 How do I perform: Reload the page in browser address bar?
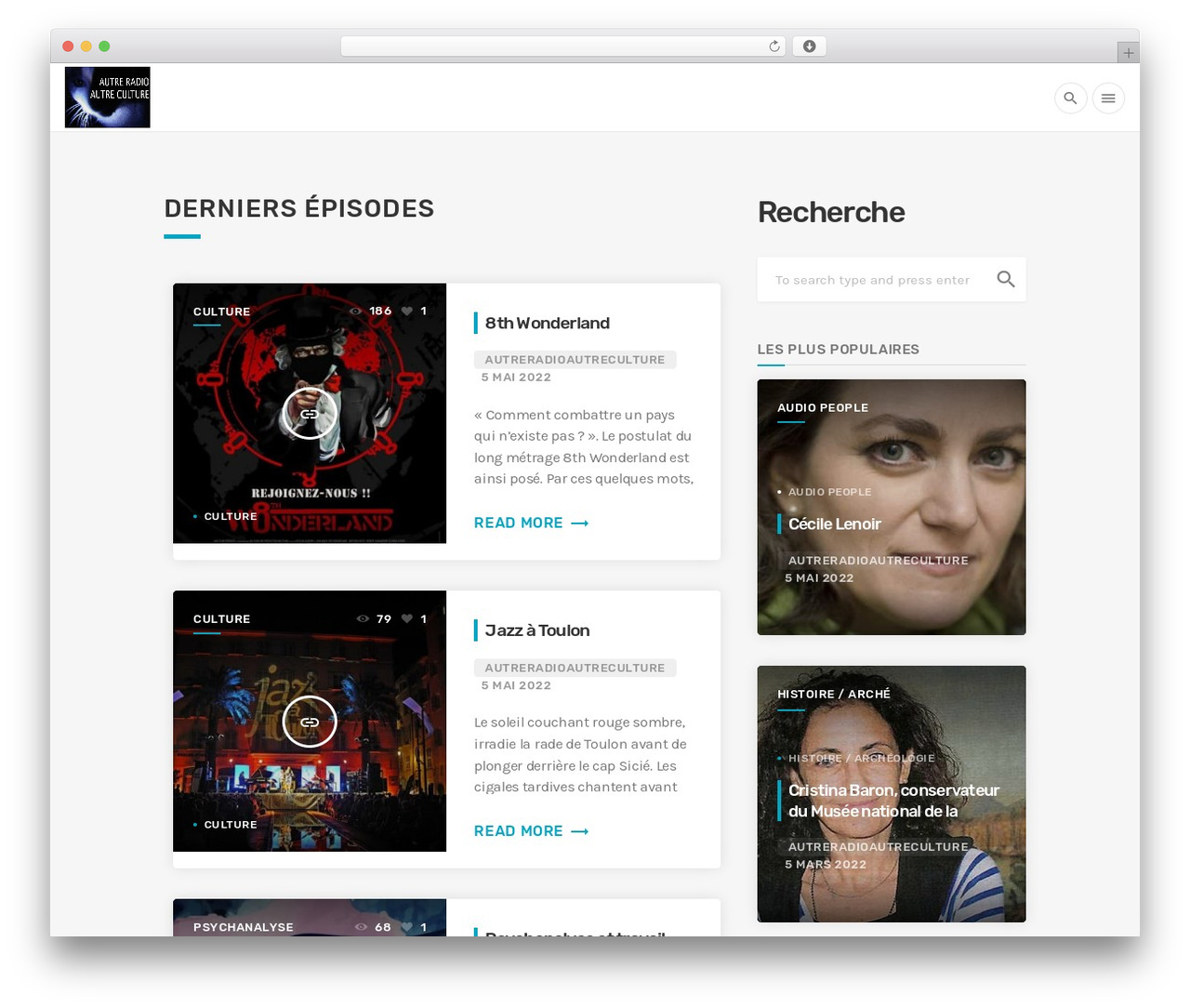click(774, 46)
